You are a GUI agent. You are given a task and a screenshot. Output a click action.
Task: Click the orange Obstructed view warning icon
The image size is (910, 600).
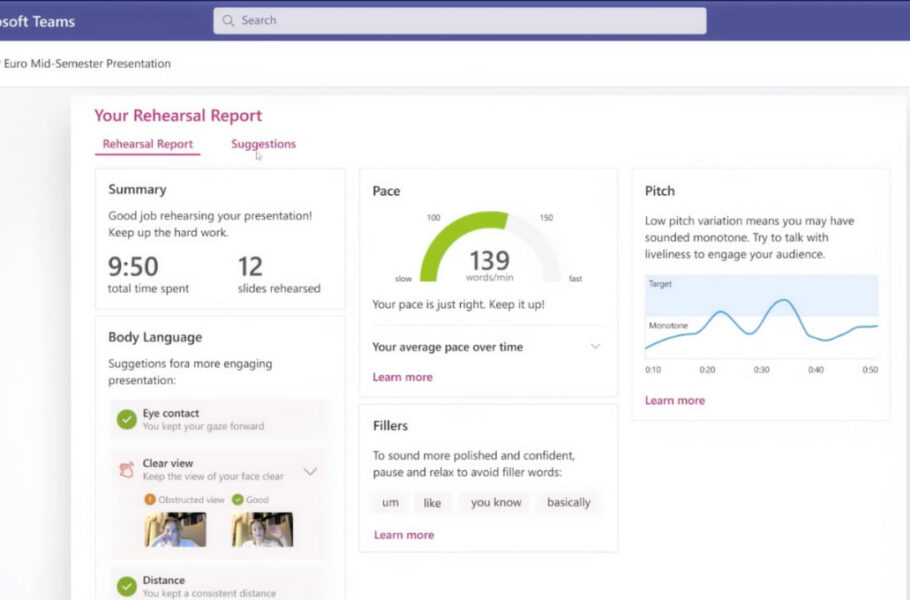149,500
